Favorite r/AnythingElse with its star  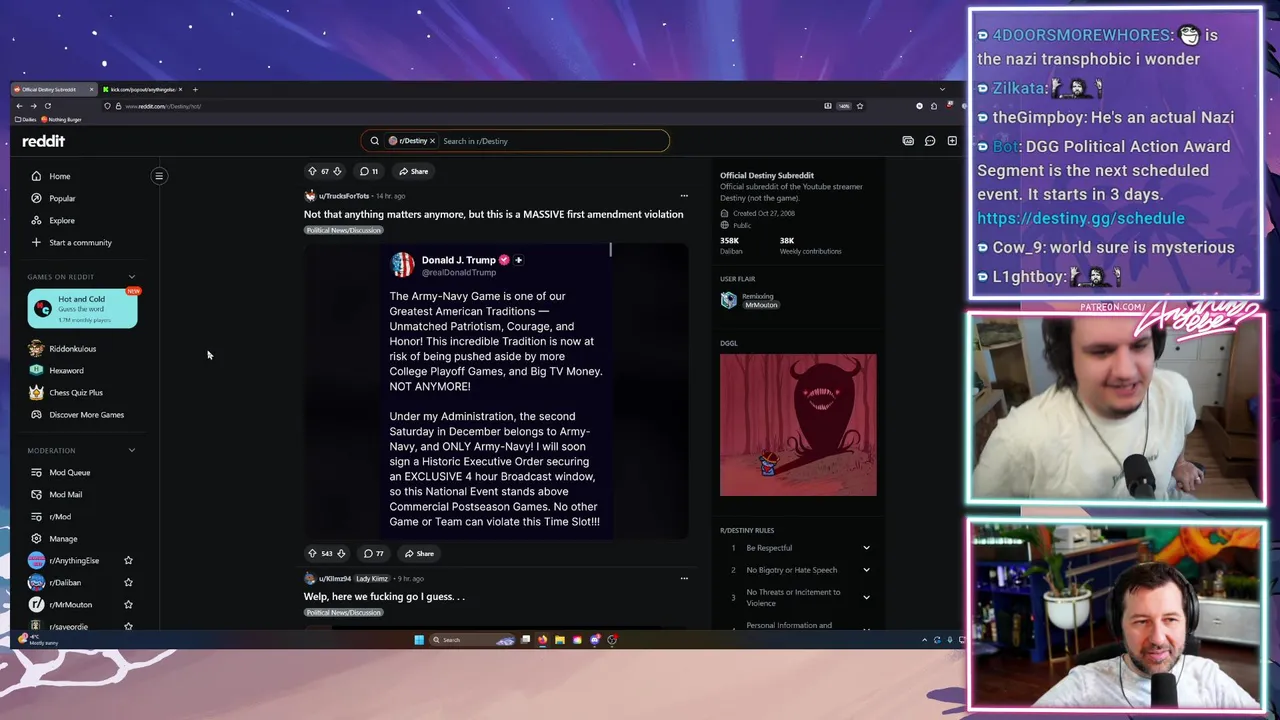tap(128, 561)
